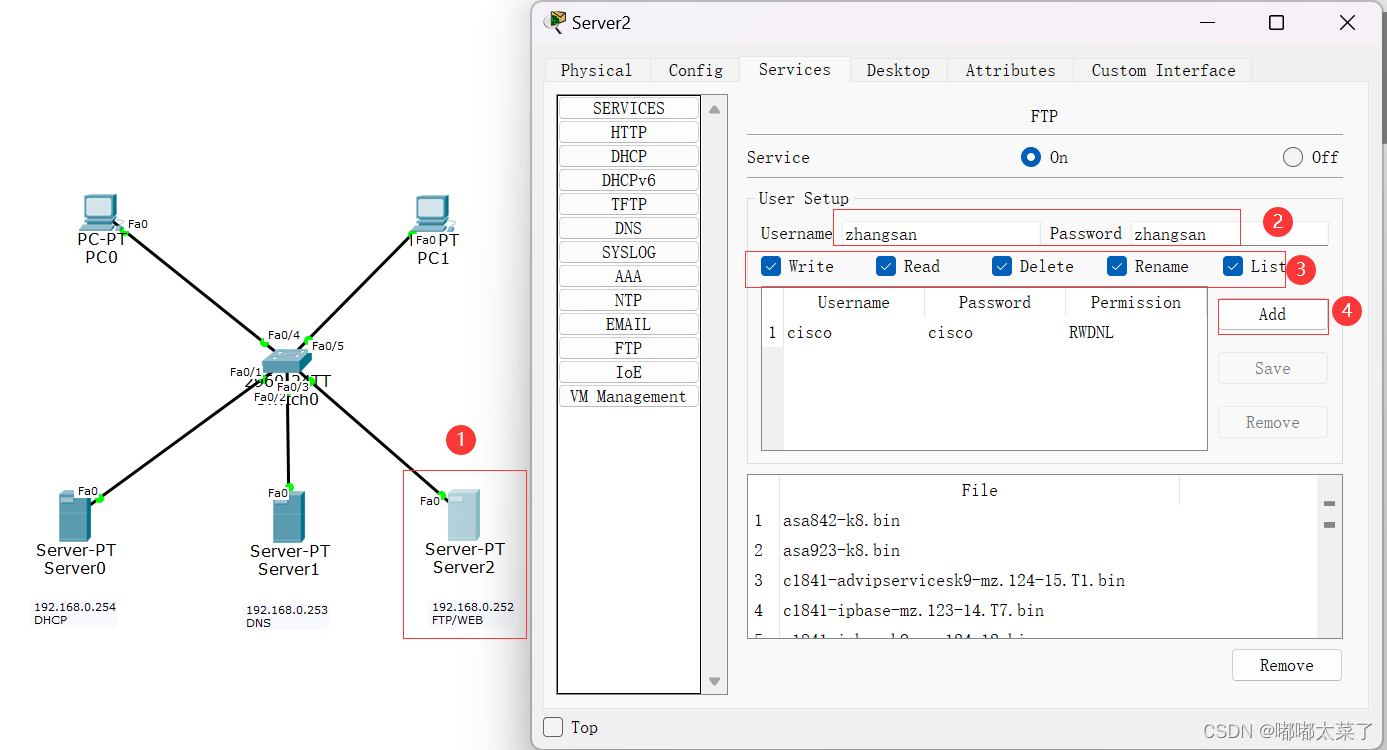Click the Server2 window title icon
The height and width of the screenshot is (750, 1387).
click(x=555, y=22)
